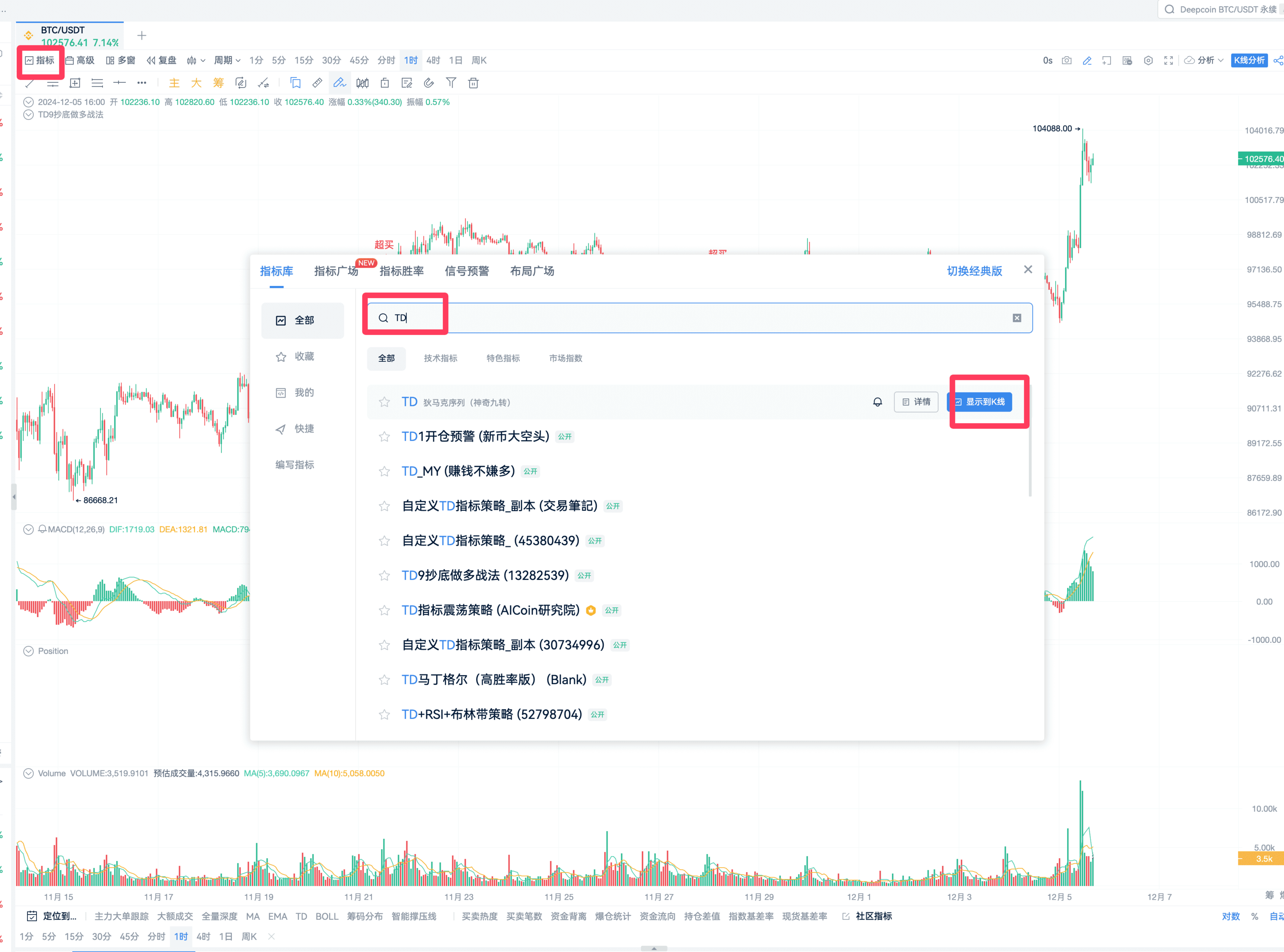Click the add-window frame icon

click(1107, 60)
